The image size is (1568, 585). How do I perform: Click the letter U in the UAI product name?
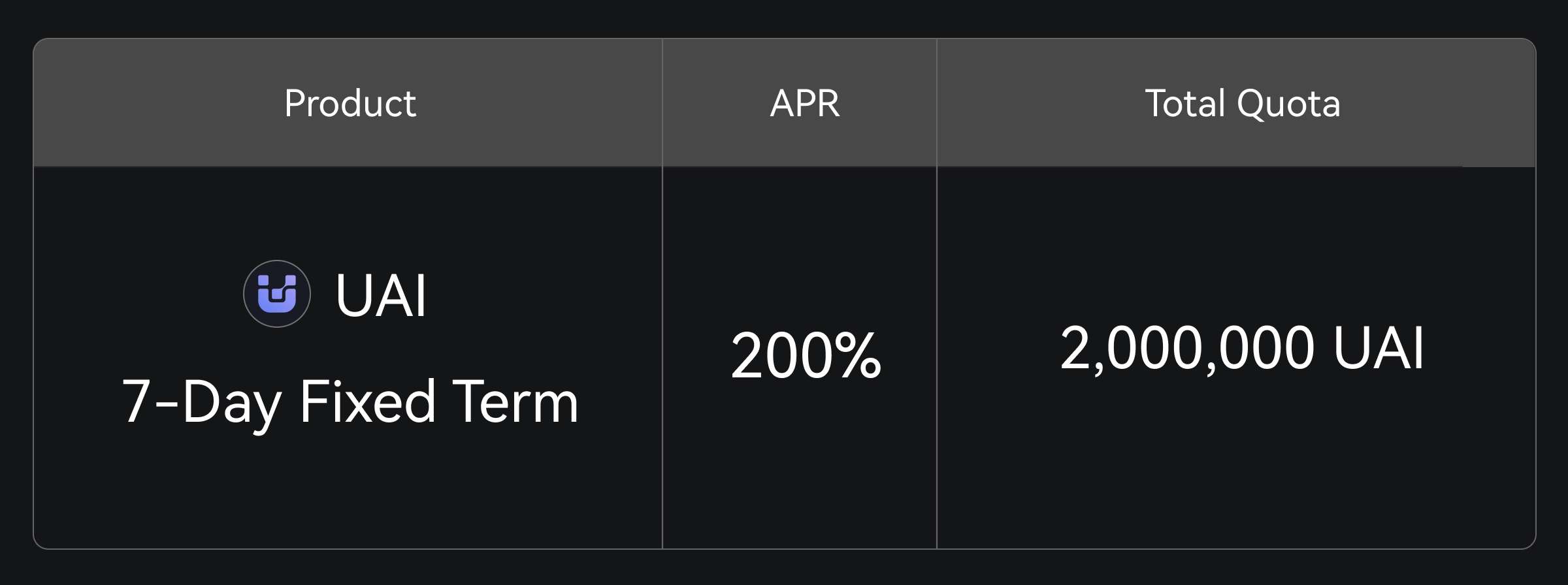(354, 295)
